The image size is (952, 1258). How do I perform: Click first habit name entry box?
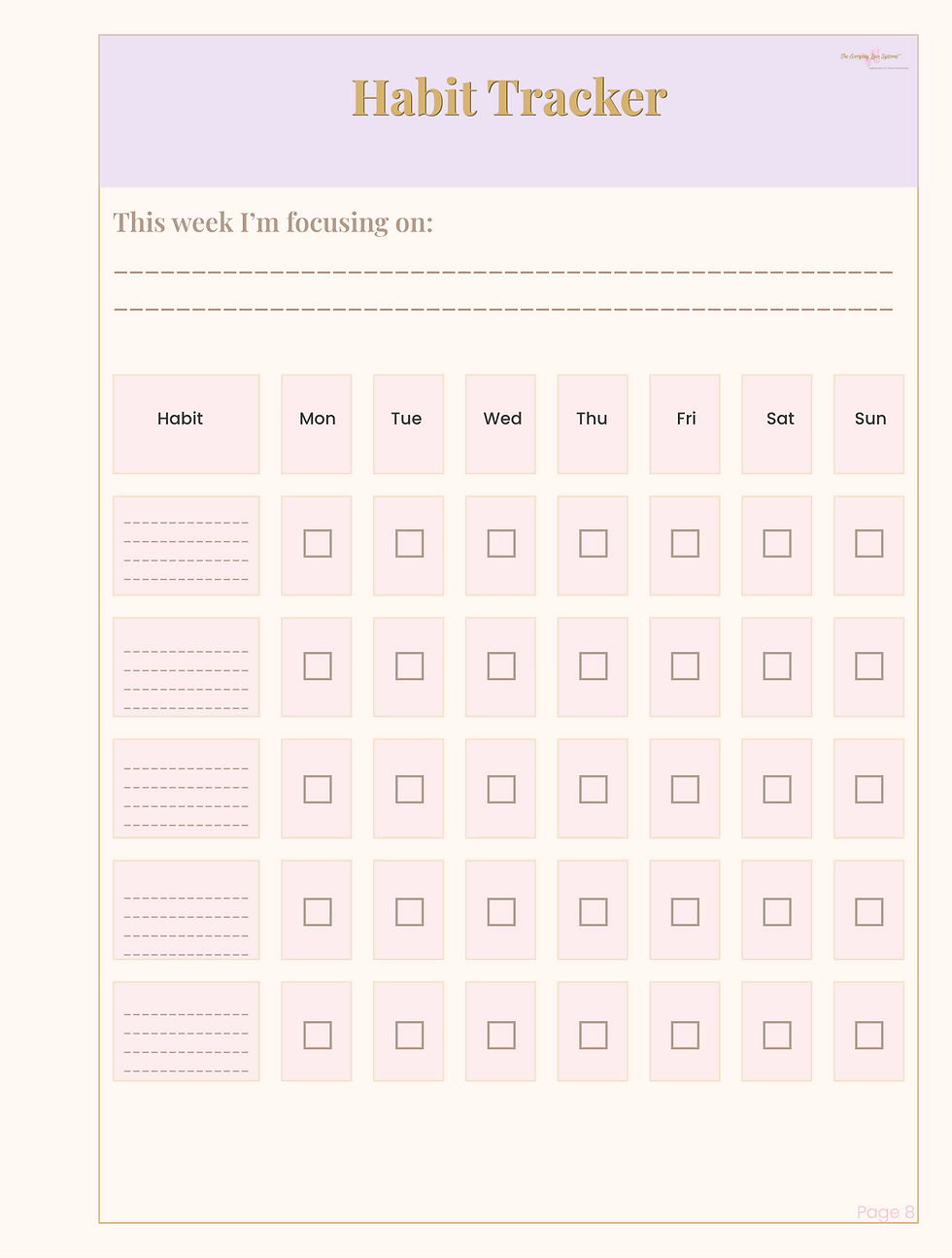[x=187, y=546]
